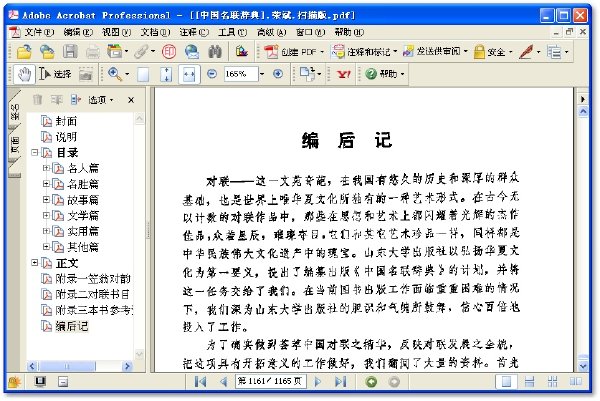Select the Snapshot camera tool
This screenshot has height=401, width=600.
pyautogui.click(x=86, y=74)
